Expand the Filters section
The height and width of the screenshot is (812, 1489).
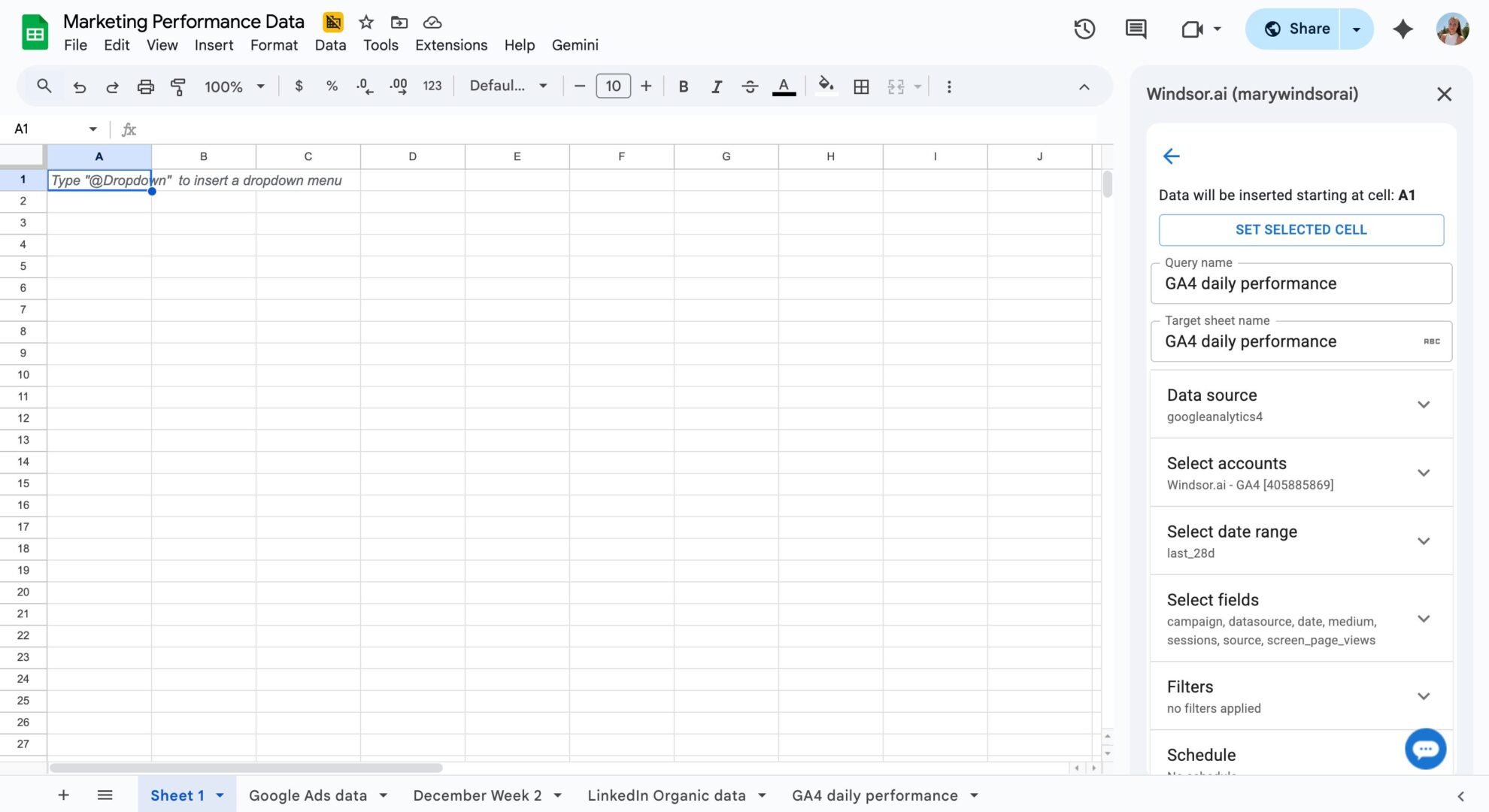(1301, 696)
